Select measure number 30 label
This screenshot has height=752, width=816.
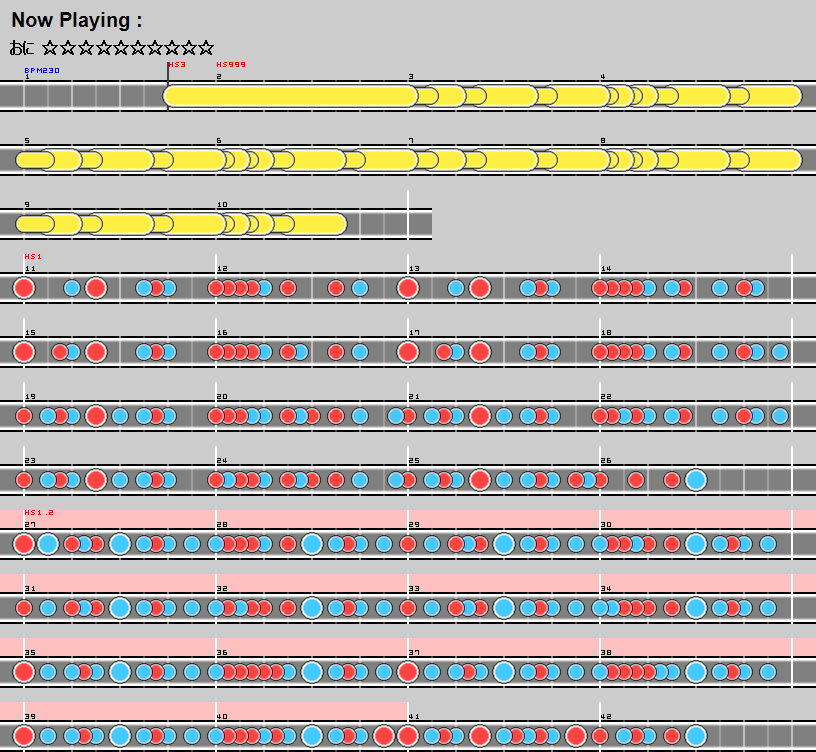click(606, 525)
